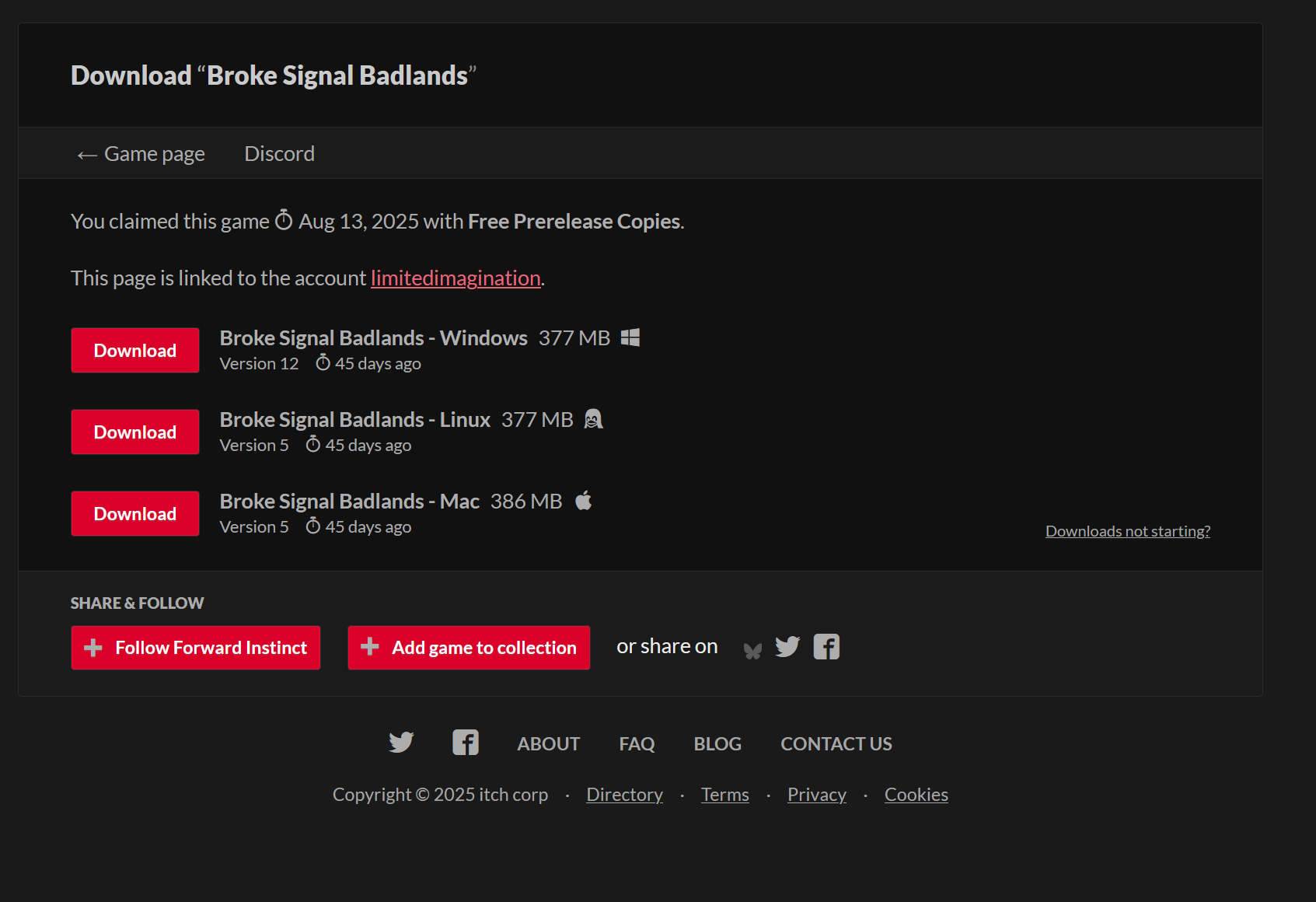Open Contact Us page
This screenshot has width=1316, height=902.
836,744
